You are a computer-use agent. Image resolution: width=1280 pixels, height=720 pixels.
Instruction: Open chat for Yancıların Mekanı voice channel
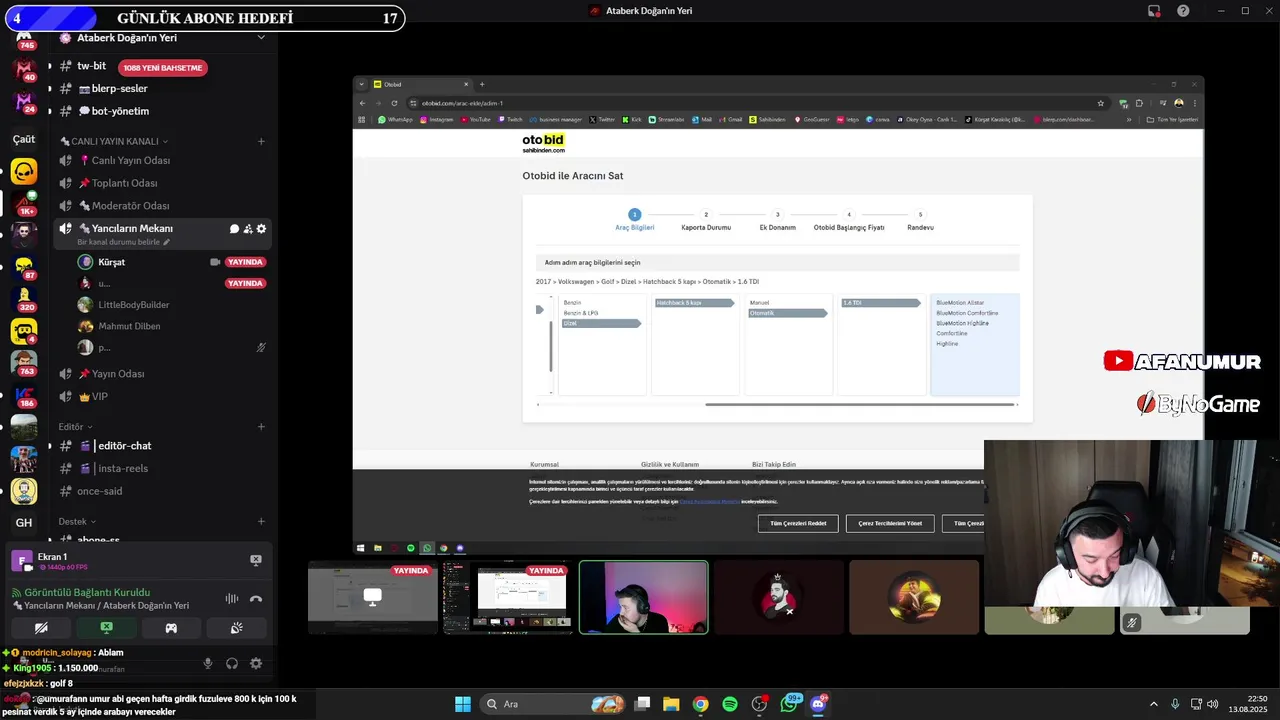click(x=234, y=229)
